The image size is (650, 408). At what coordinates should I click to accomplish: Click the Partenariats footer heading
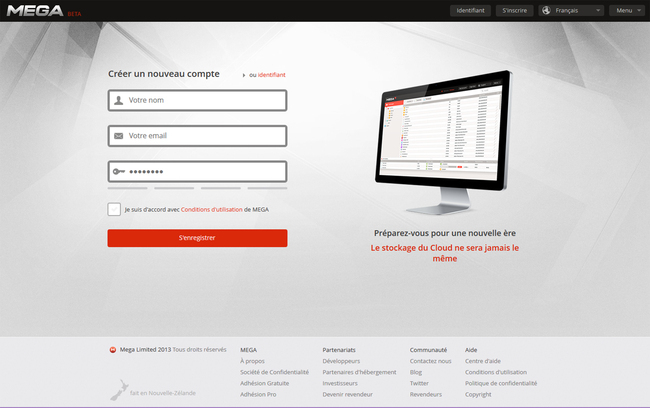339,350
